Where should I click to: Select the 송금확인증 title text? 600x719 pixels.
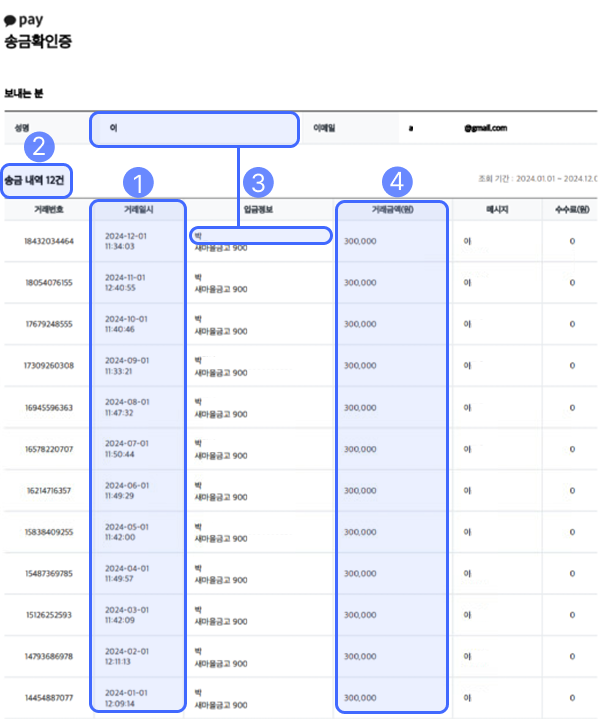tap(38, 41)
